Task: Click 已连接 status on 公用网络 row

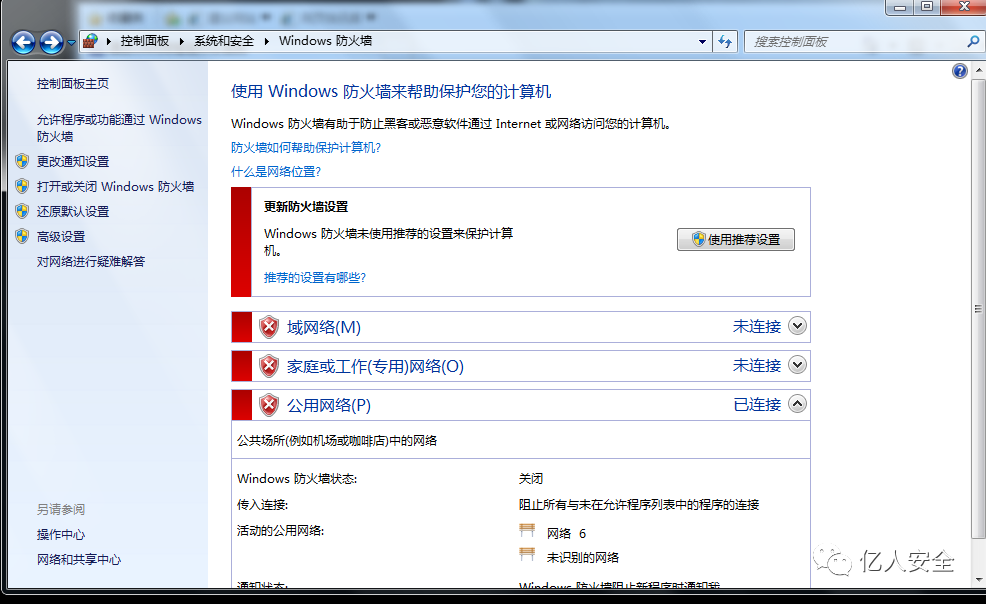Action: point(757,405)
